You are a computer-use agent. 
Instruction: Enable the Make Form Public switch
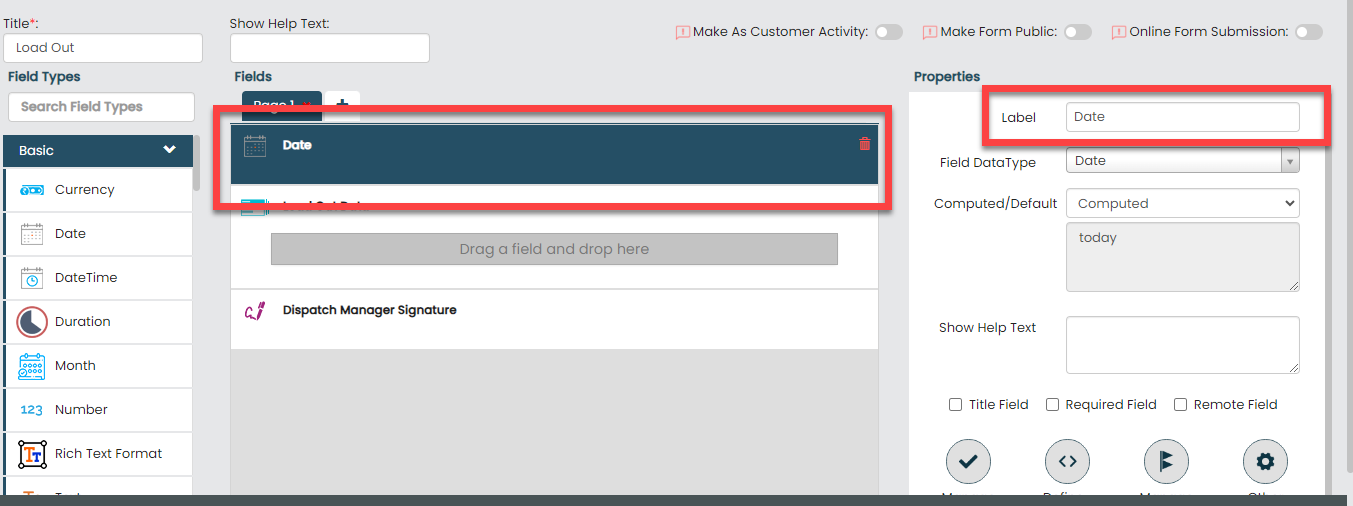1077,32
